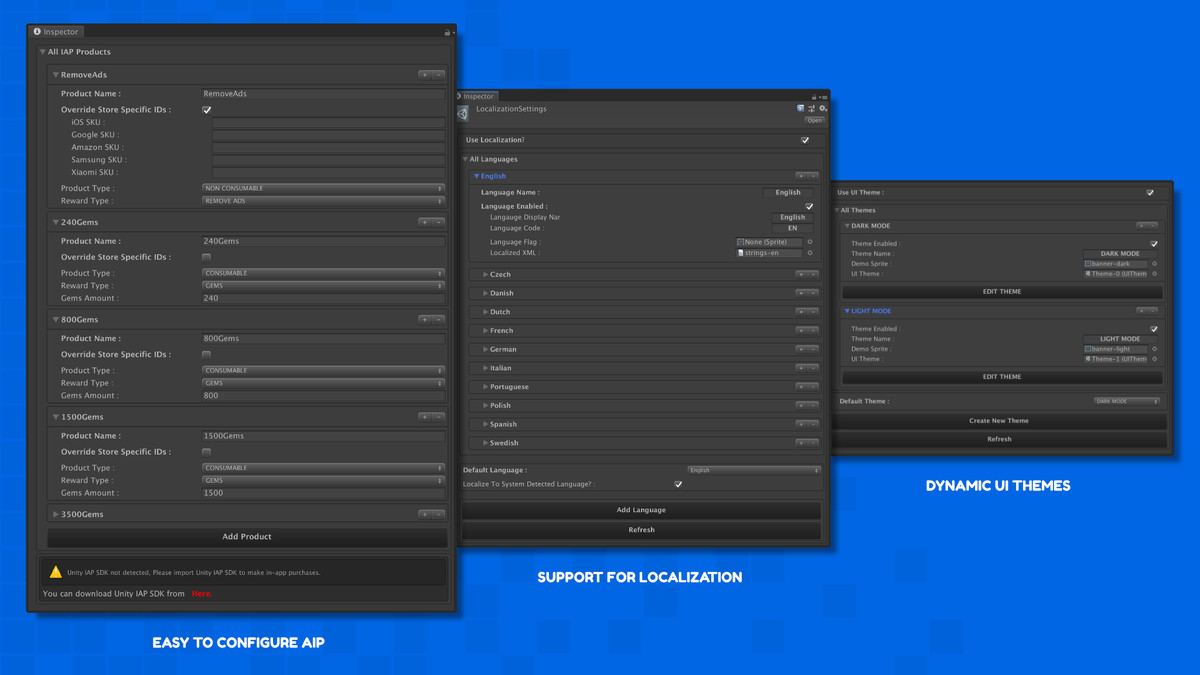This screenshot has height=675, width=1200.
Task: Click the Add Language button
Action: pyautogui.click(x=641, y=510)
